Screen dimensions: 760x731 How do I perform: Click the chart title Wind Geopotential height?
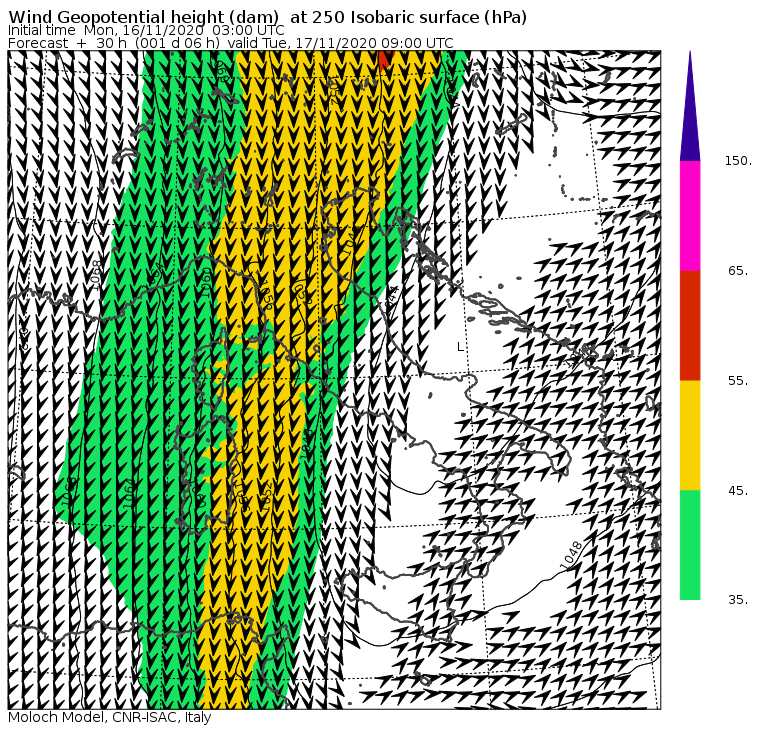point(267,17)
